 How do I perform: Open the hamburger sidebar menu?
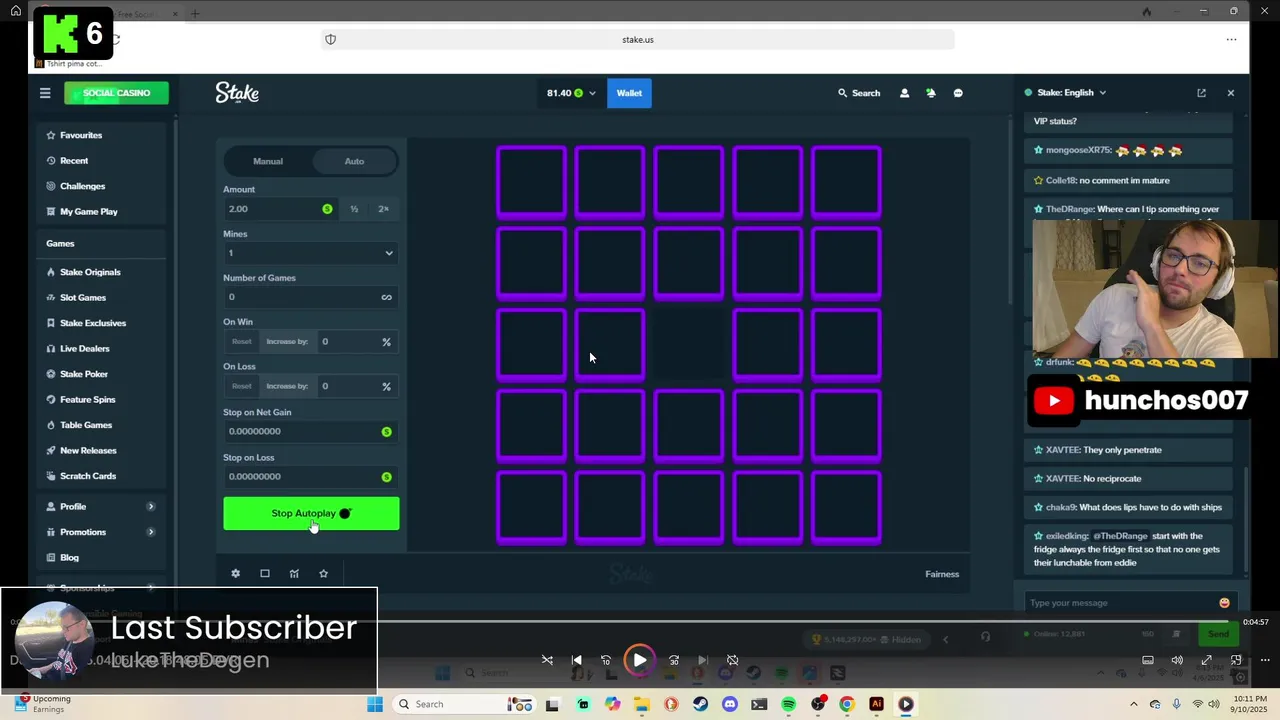45,93
